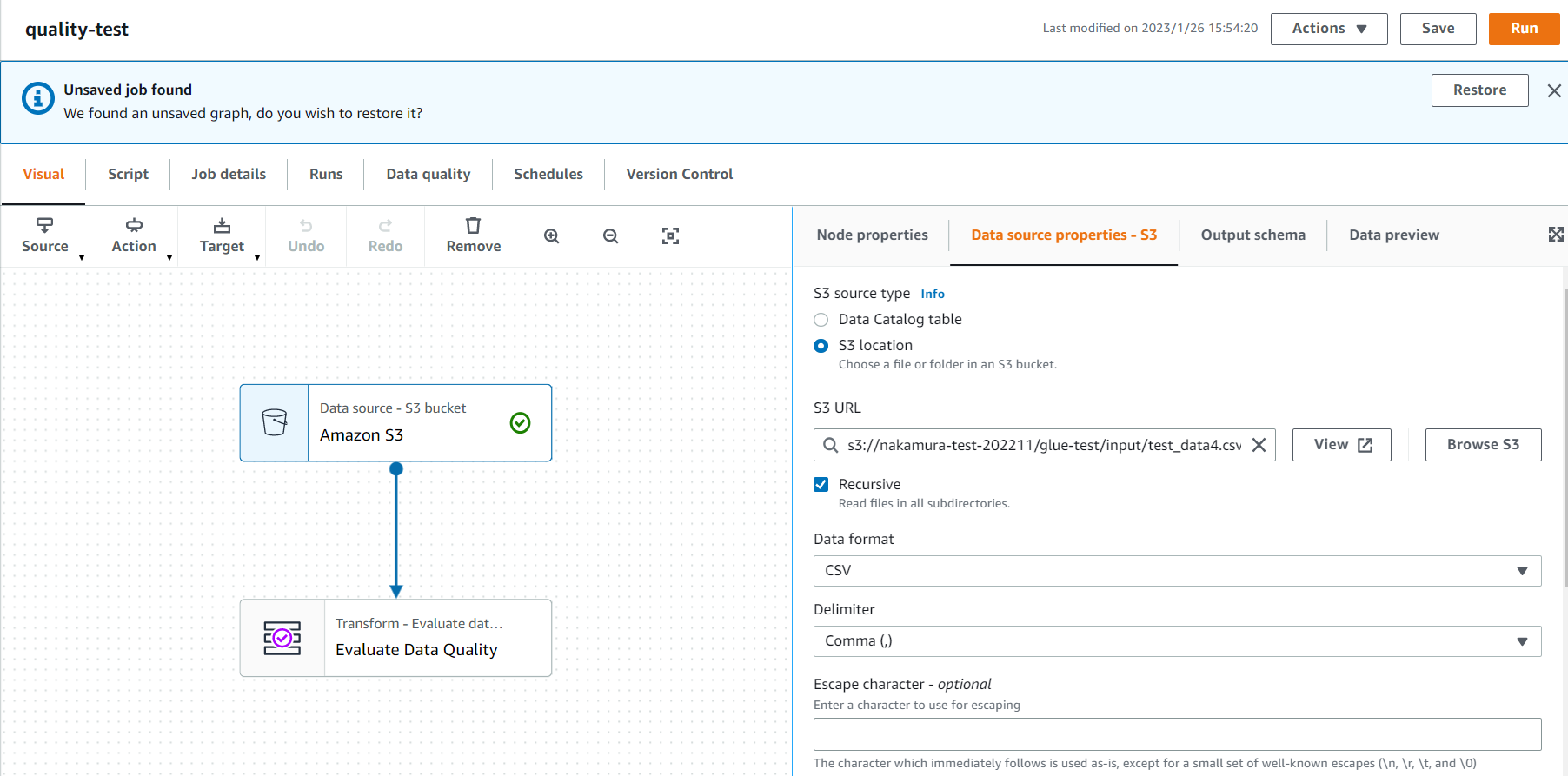This screenshot has height=776, width=1568.
Task: Open the Delimiter dropdown
Action: 1177,641
